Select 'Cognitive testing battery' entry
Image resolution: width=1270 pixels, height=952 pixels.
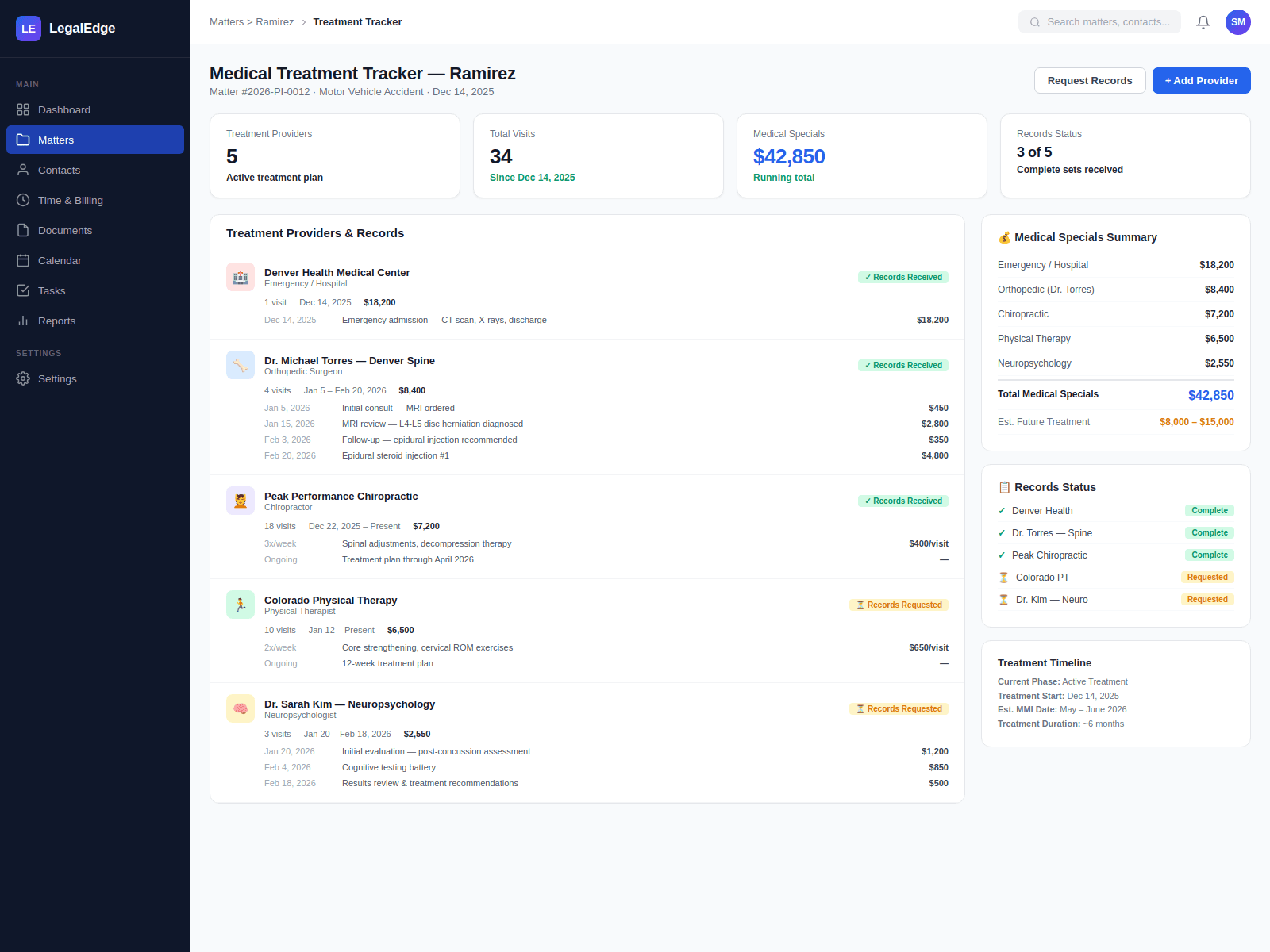pyautogui.click(x=606, y=767)
